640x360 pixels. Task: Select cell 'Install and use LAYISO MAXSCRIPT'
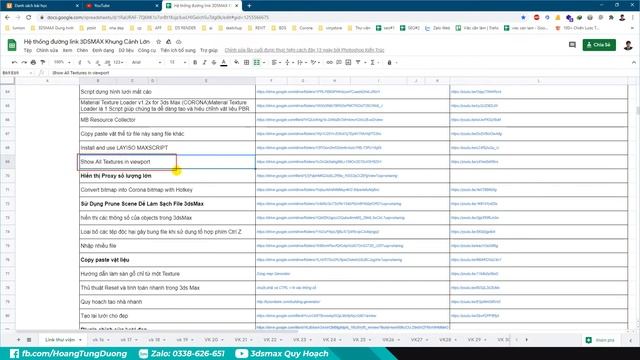pos(167,148)
